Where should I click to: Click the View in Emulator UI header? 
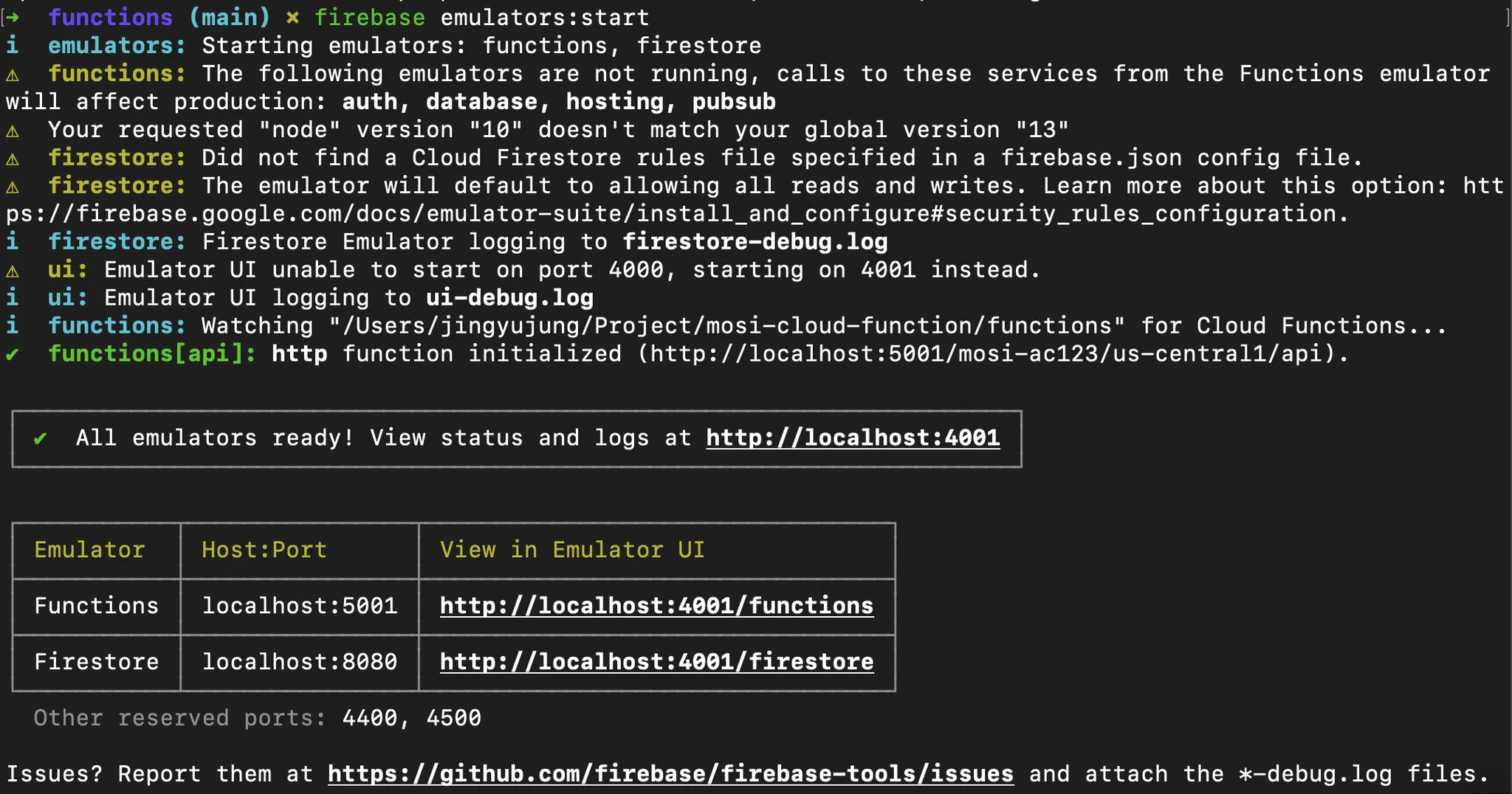[x=572, y=550]
